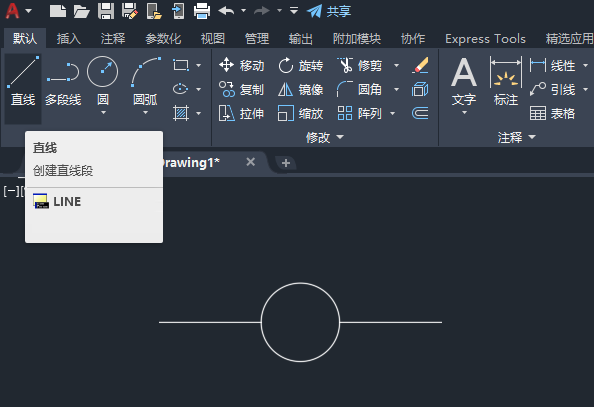594x407 pixels.
Task: Expand the 圆 circle dropdown arrow
Action: click(103, 113)
